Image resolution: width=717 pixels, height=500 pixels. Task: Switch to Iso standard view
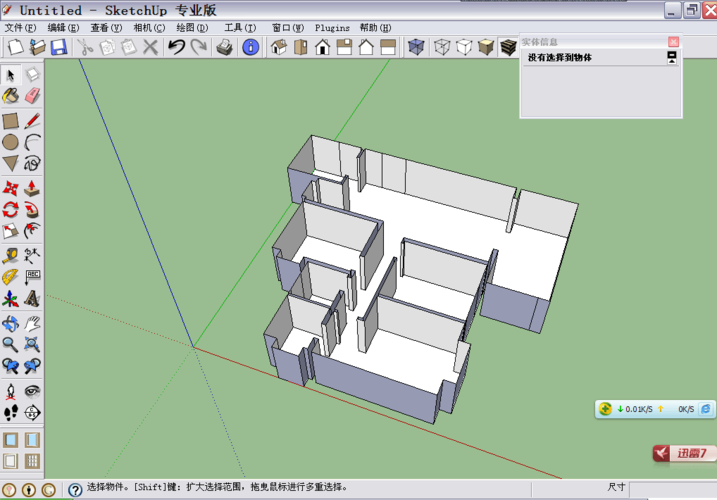click(278, 47)
